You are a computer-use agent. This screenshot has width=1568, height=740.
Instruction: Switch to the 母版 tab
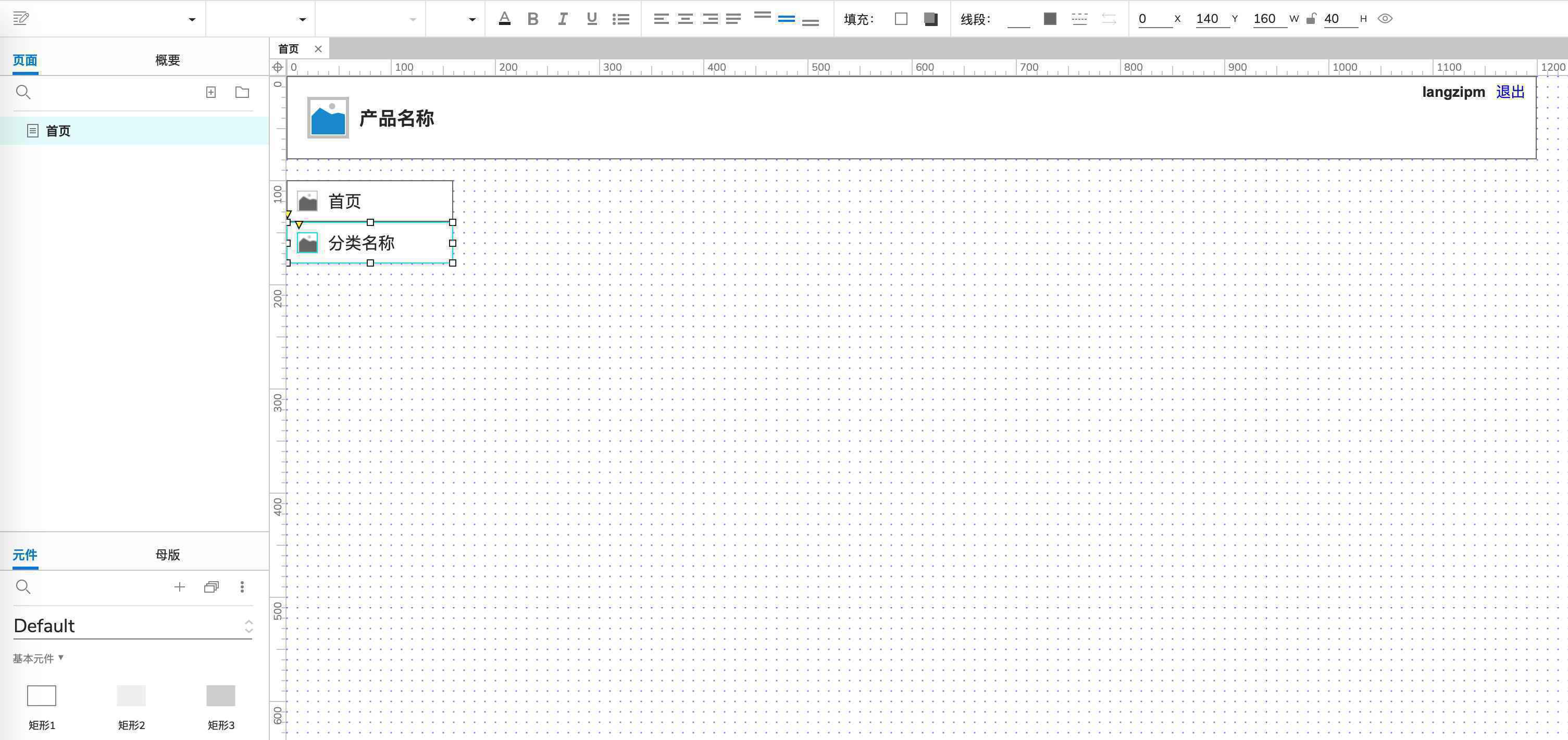(x=167, y=555)
